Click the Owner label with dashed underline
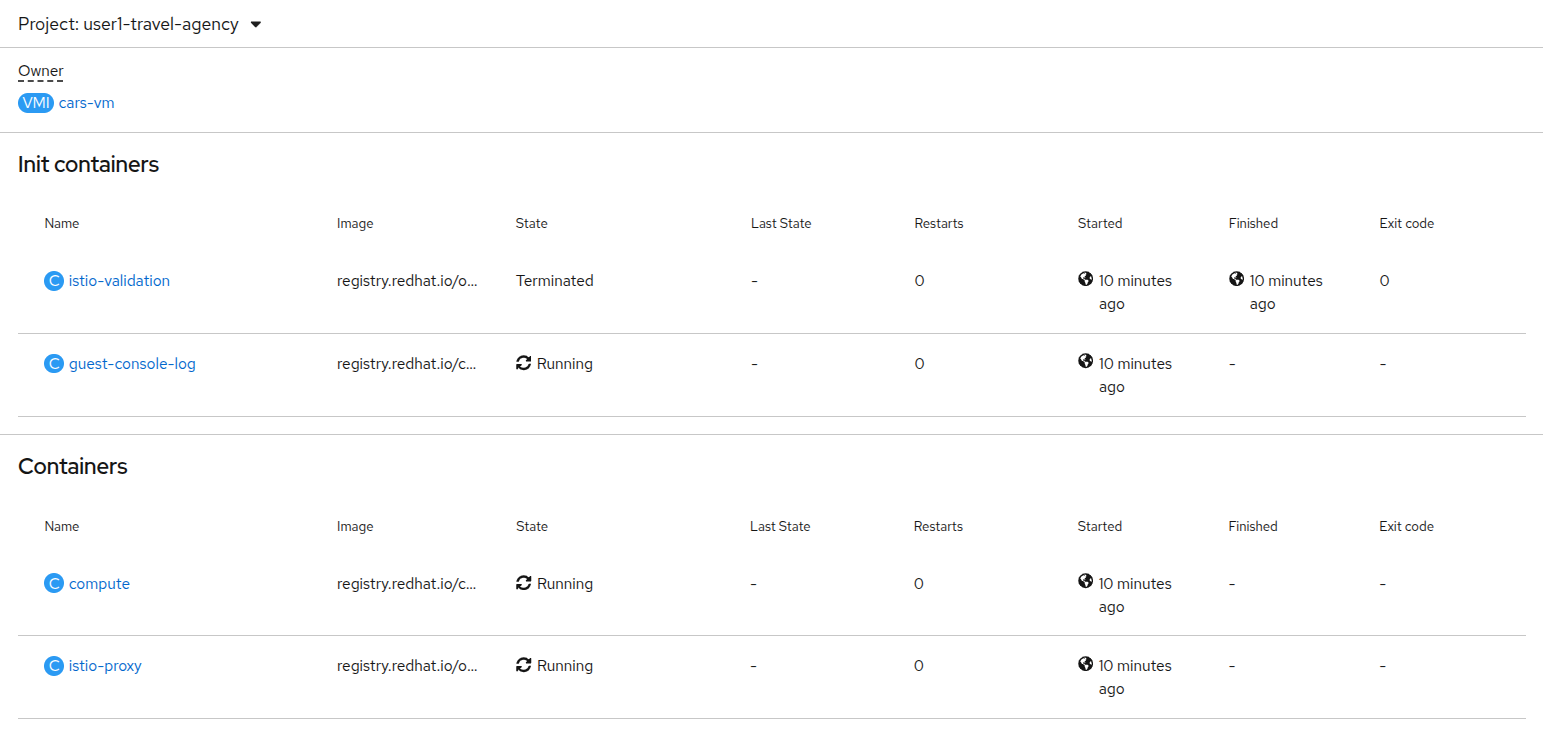The height and width of the screenshot is (731, 1543). click(41, 71)
